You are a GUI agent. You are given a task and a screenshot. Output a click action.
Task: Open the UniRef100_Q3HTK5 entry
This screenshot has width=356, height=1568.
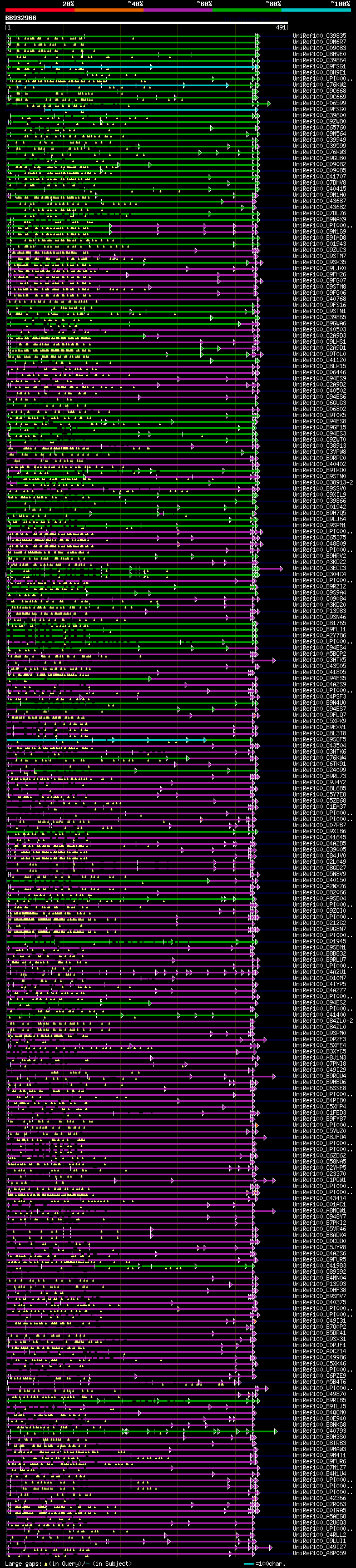coord(319,660)
